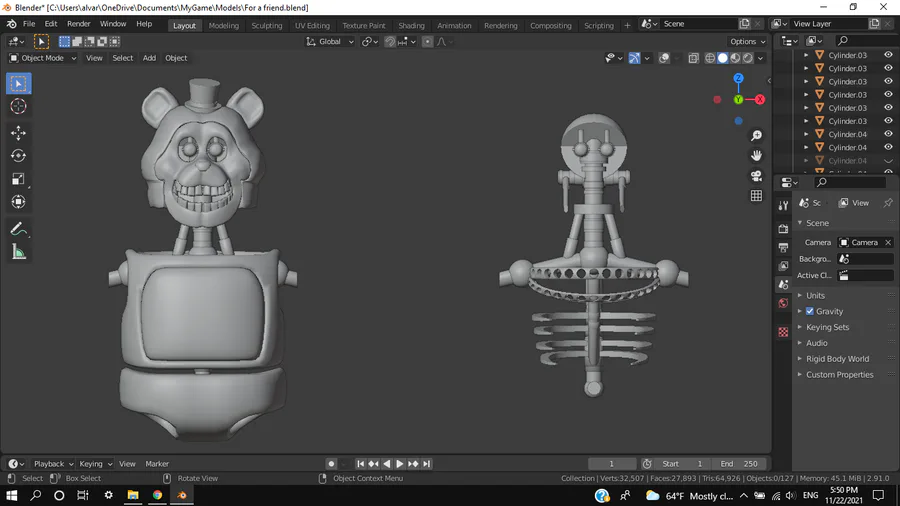The image size is (900, 506).
Task: Open the View Layer properties tab
Action: [783, 266]
